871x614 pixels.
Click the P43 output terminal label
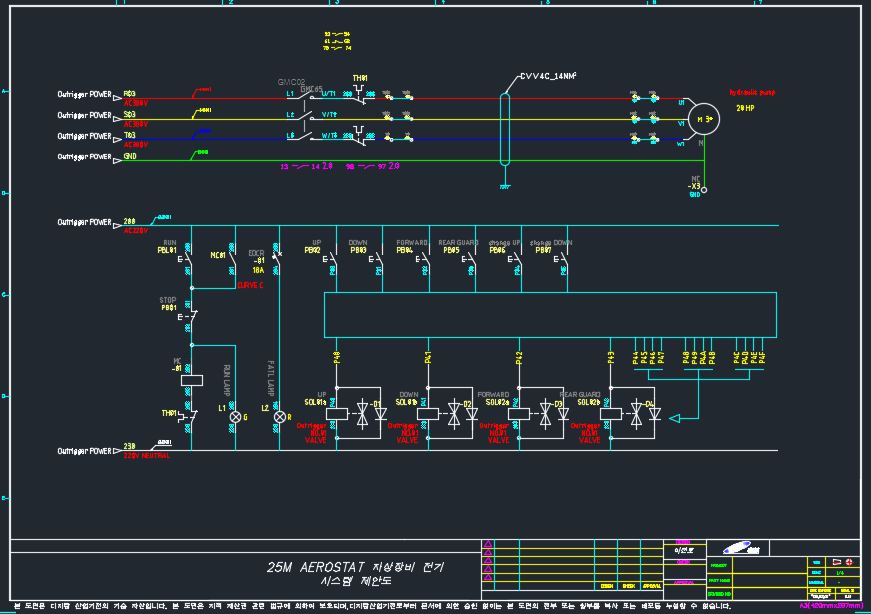coord(611,358)
